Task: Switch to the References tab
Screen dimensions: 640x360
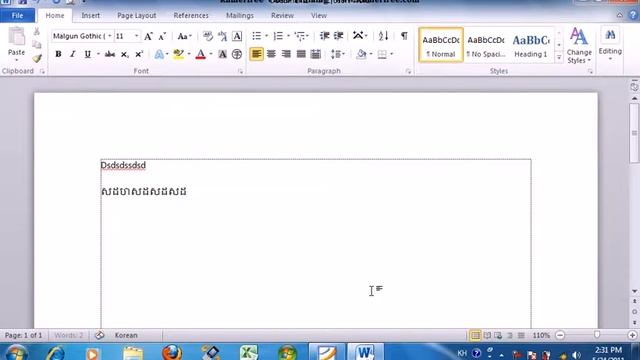Action: point(191,16)
